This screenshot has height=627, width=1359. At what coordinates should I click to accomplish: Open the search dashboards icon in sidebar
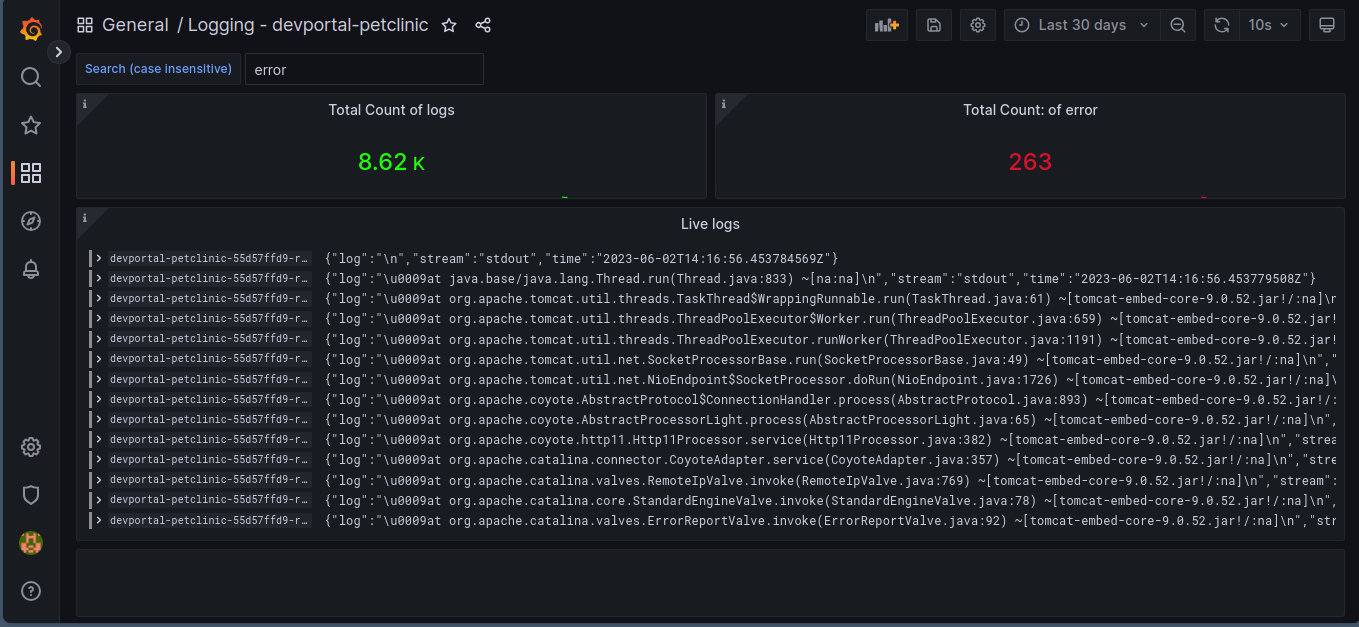[31, 77]
